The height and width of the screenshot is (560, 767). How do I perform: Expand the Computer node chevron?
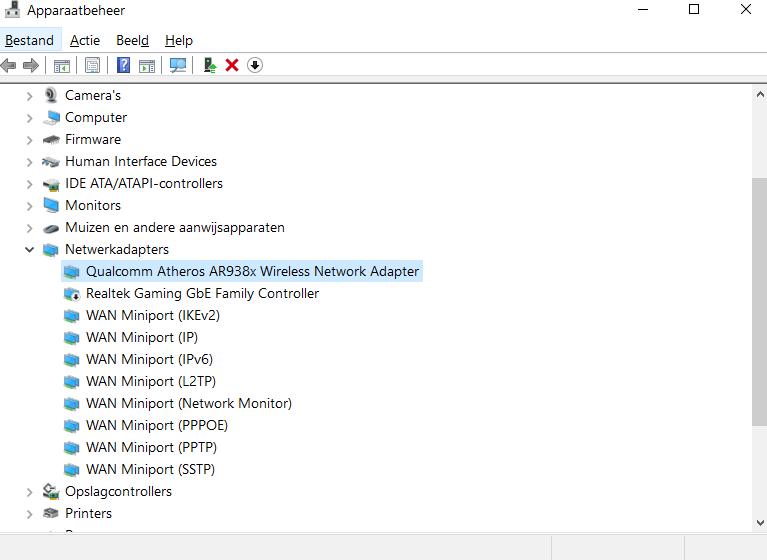(29, 118)
